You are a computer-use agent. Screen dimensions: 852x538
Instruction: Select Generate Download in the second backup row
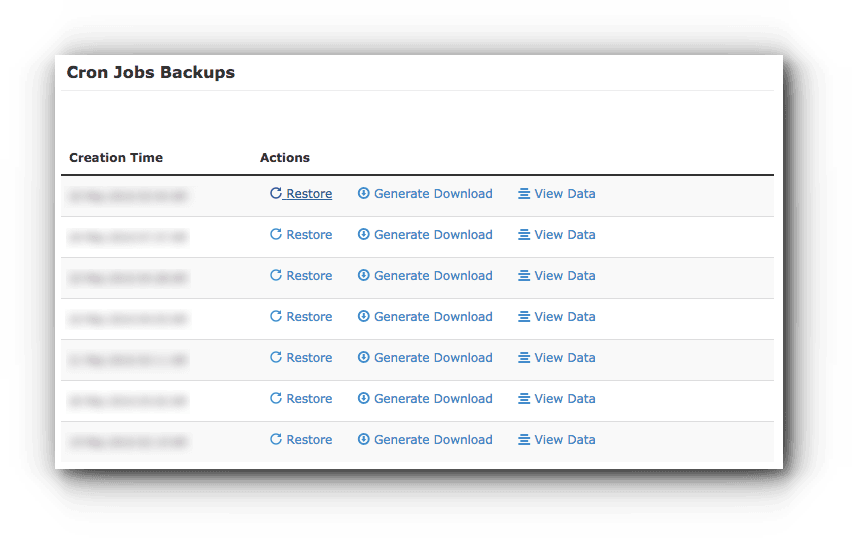[x=425, y=234]
